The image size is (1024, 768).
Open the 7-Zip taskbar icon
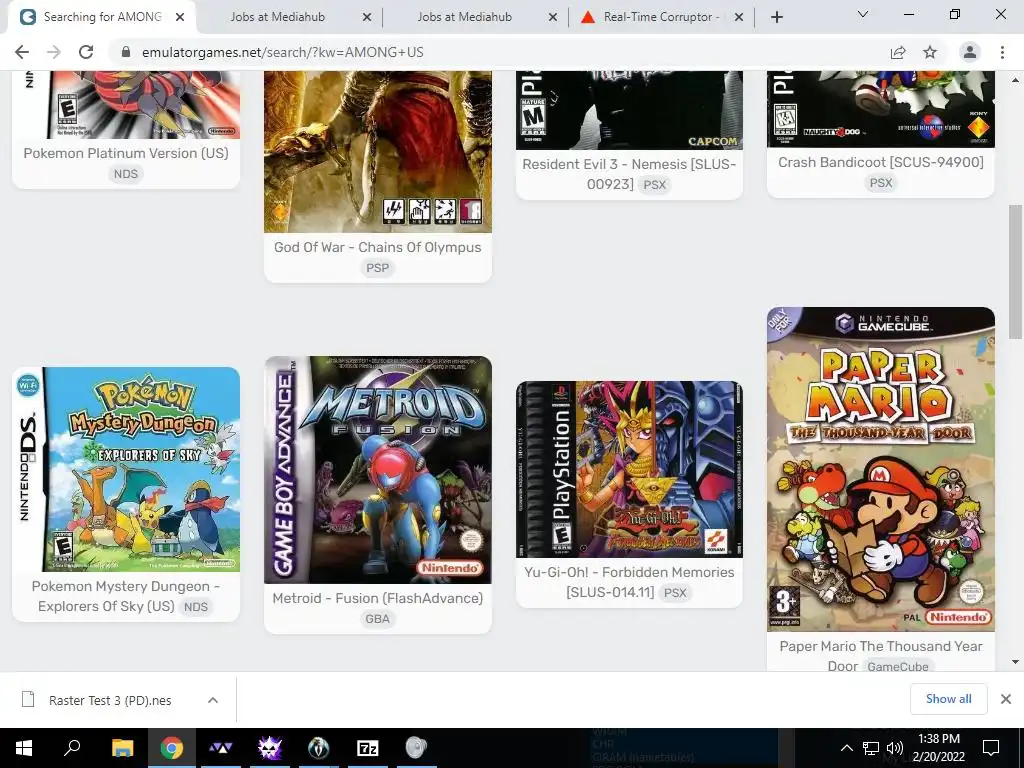point(368,748)
